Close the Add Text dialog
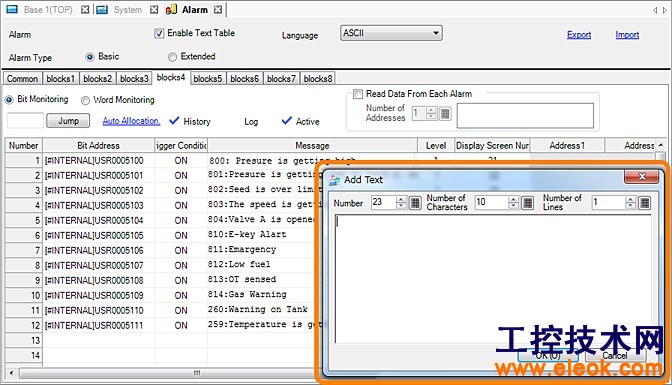The width and height of the screenshot is (672, 385). [641, 176]
